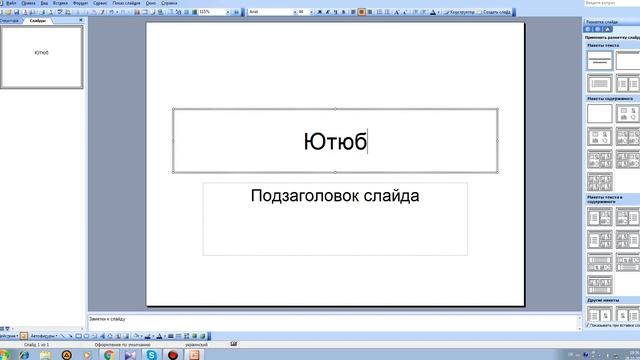The height and width of the screenshot is (360, 640).
Task: Click the increase font size icon
Action: (x=396, y=12)
